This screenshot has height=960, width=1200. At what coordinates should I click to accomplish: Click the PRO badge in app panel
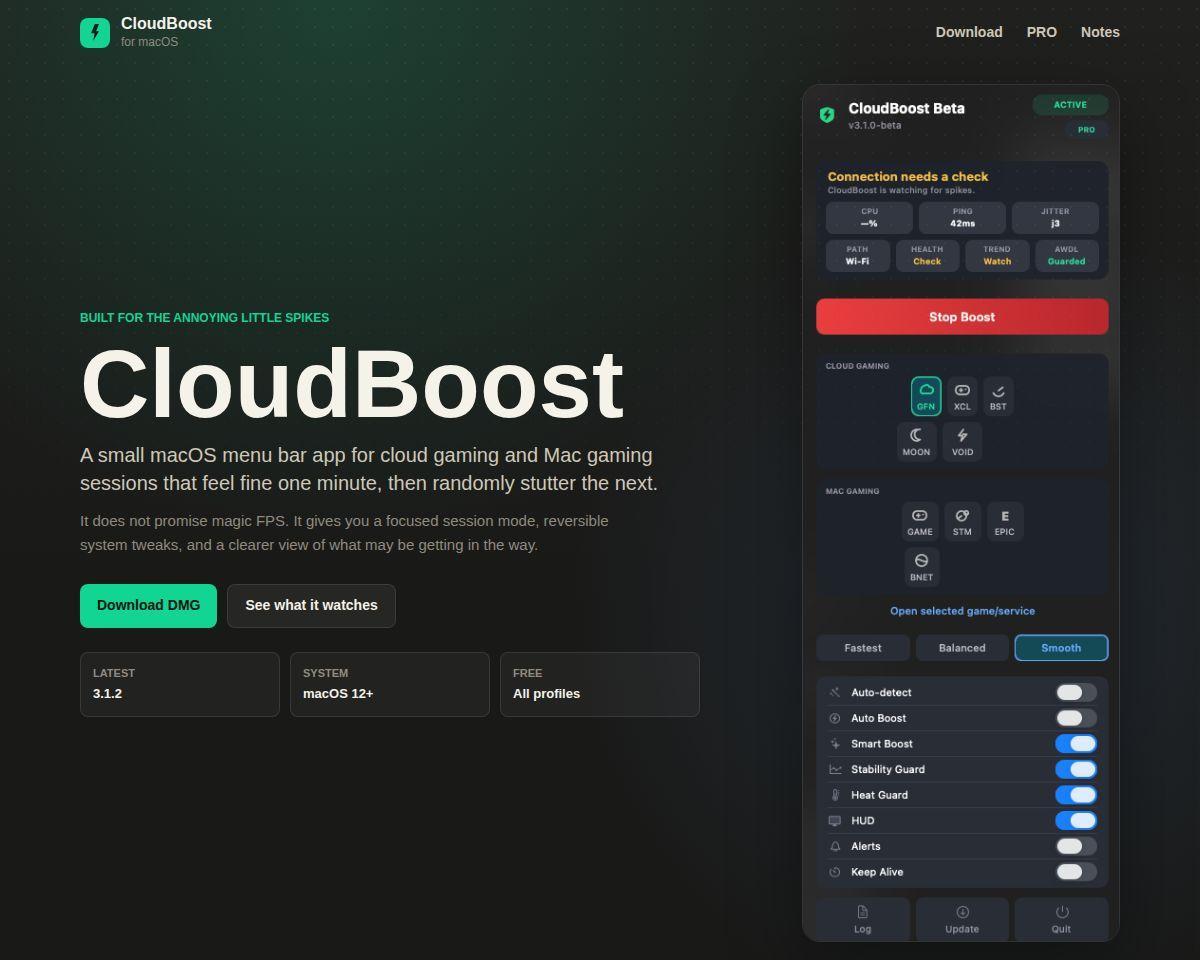pyautogui.click(x=1086, y=130)
